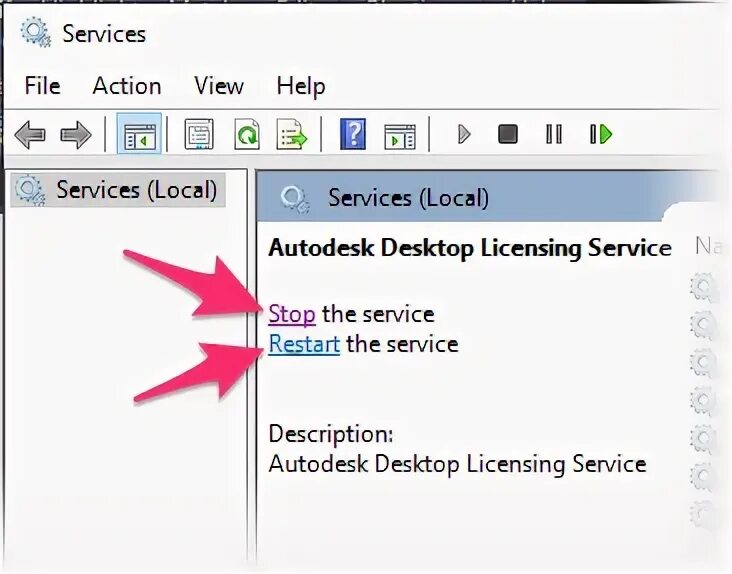Viewport: 732px width, 574px height.
Task: Click the Stop the service link
Action: tap(292, 314)
